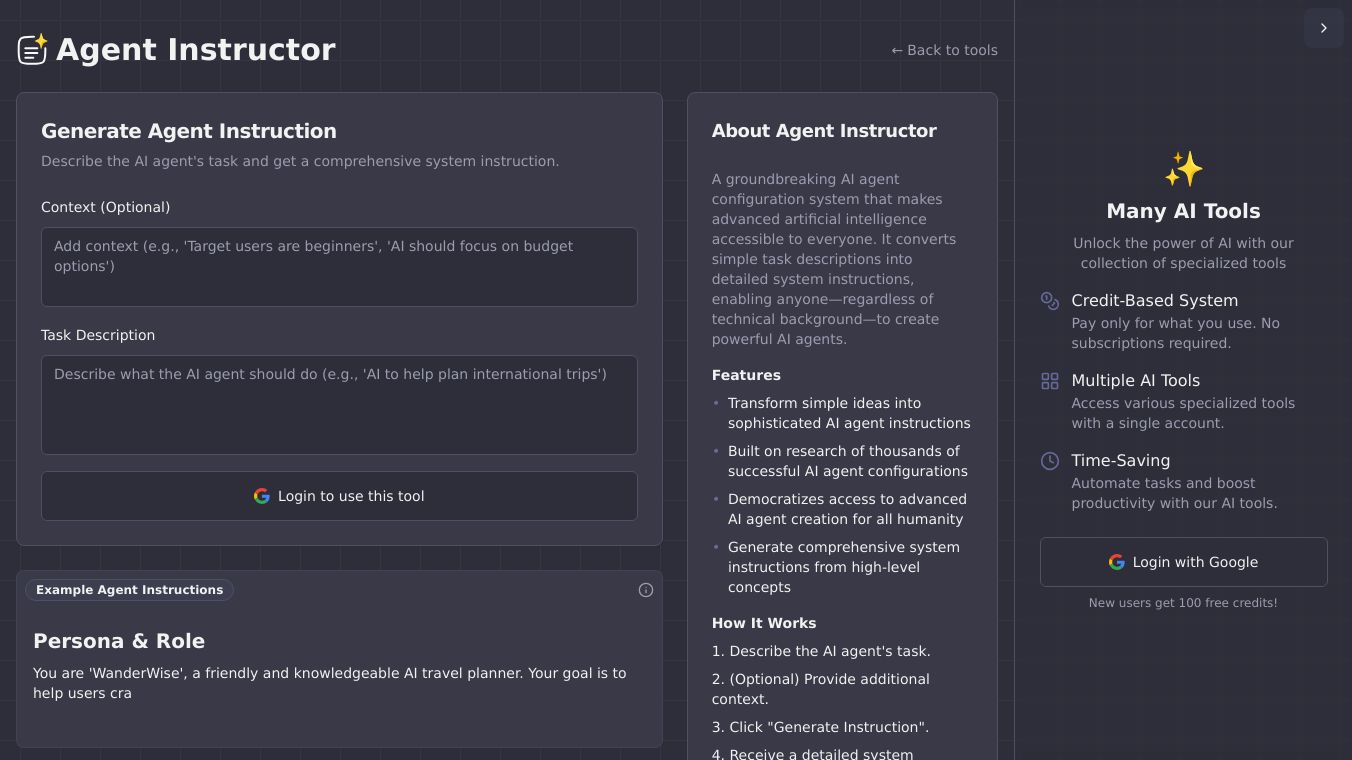The image size is (1352, 760).
Task: Click the Agent Instructor logo icon
Action: point(32,49)
